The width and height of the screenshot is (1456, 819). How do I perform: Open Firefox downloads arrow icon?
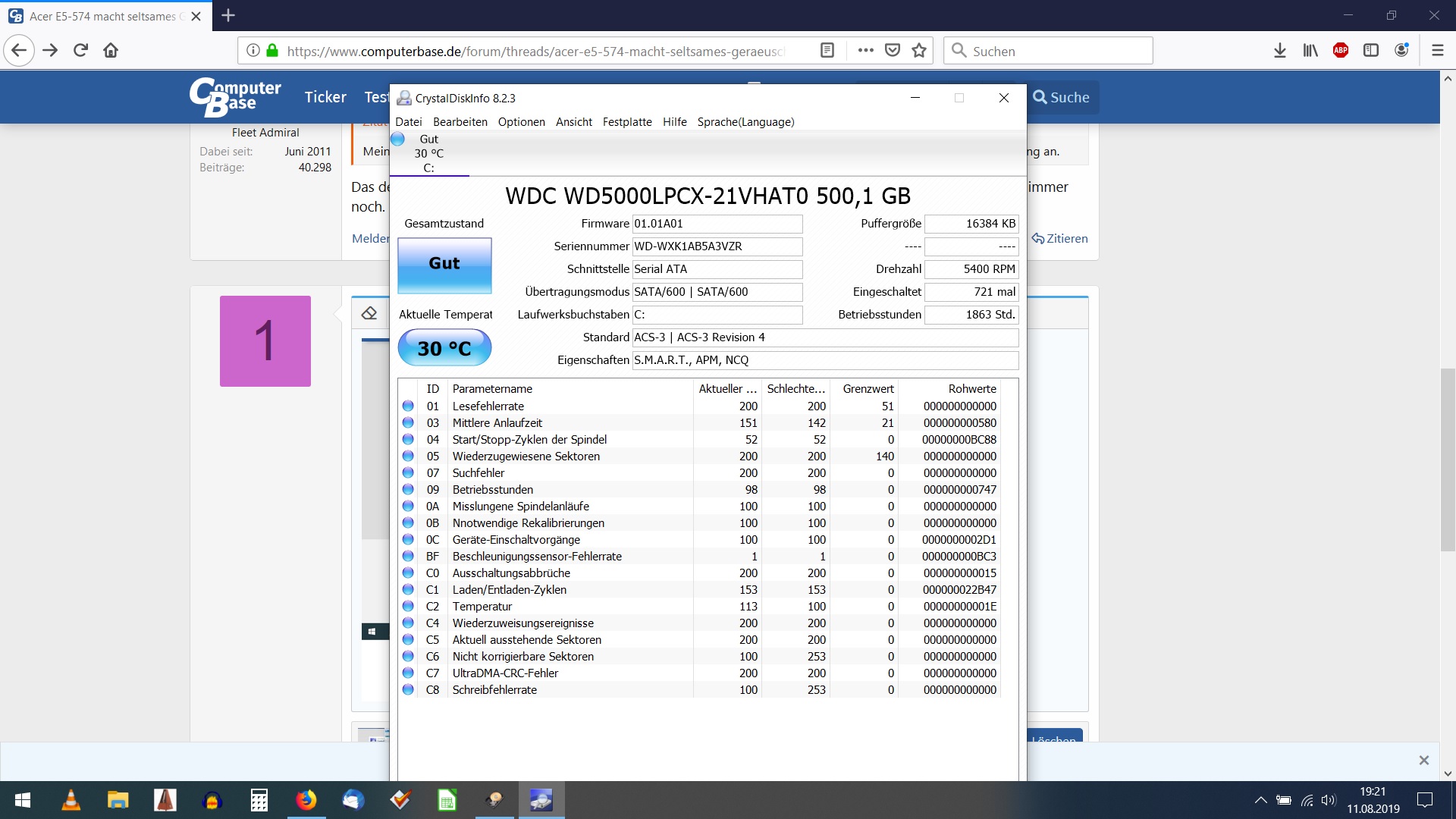click(x=1279, y=51)
